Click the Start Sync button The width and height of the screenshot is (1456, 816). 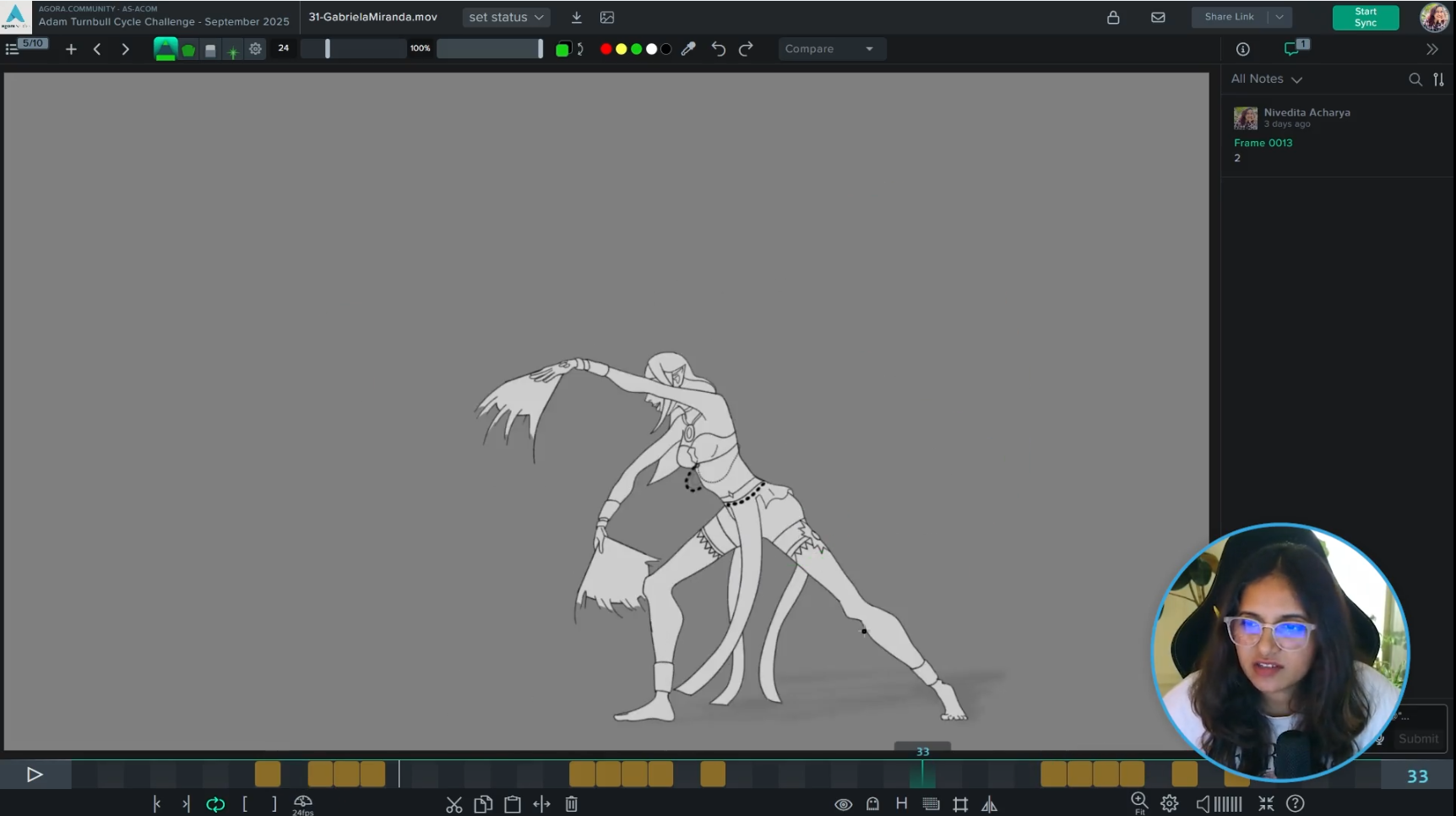1365,17
